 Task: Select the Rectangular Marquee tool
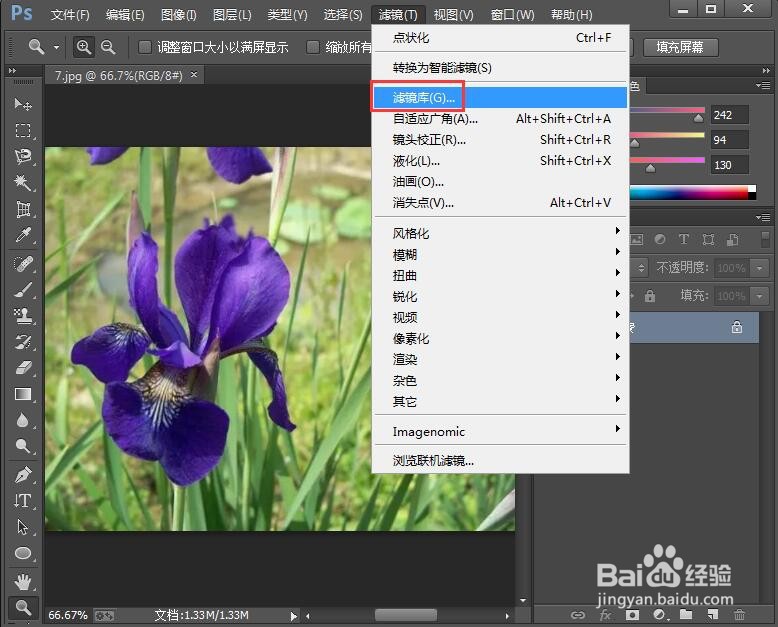23,130
